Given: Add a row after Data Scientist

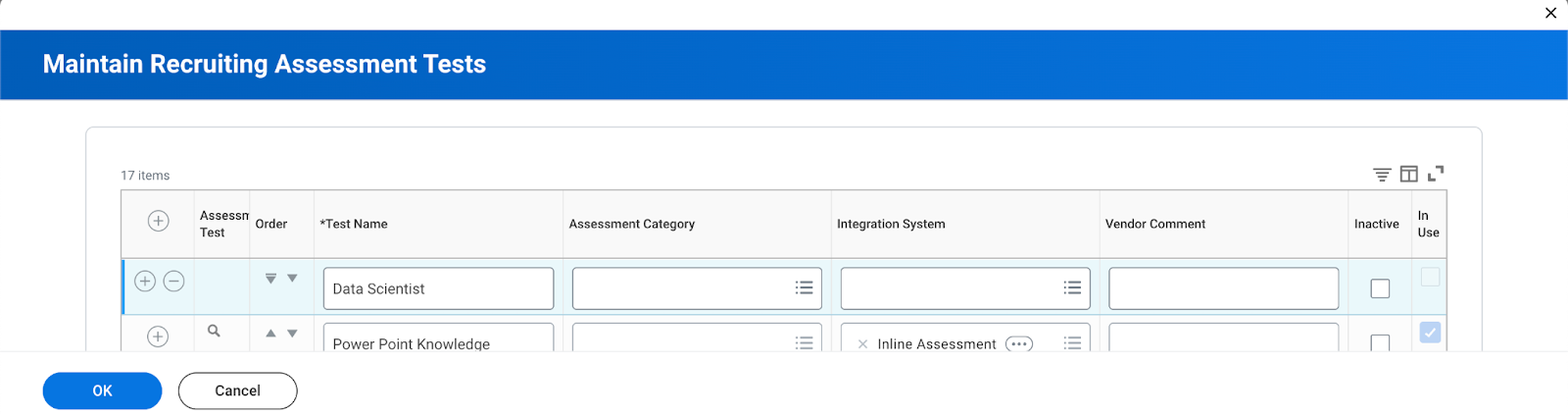Looking at the screenshot, I should [145, 282].
